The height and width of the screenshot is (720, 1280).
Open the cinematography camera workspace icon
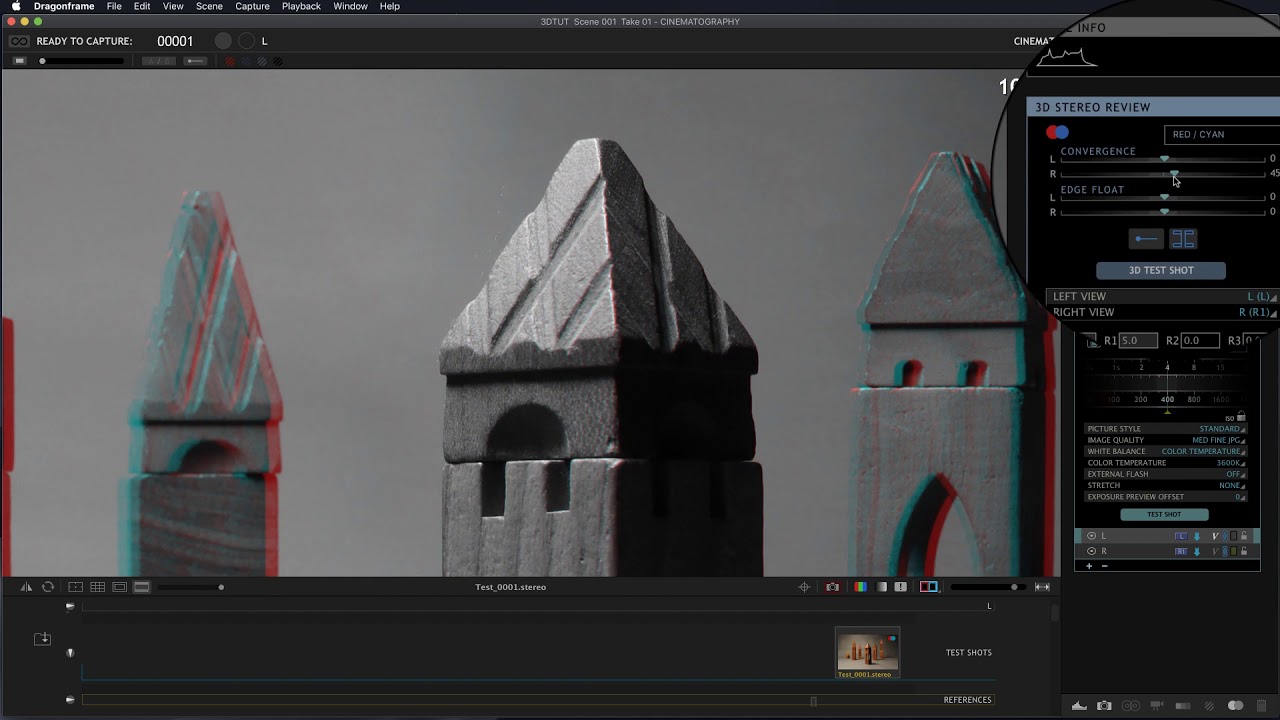point(1104,706)
